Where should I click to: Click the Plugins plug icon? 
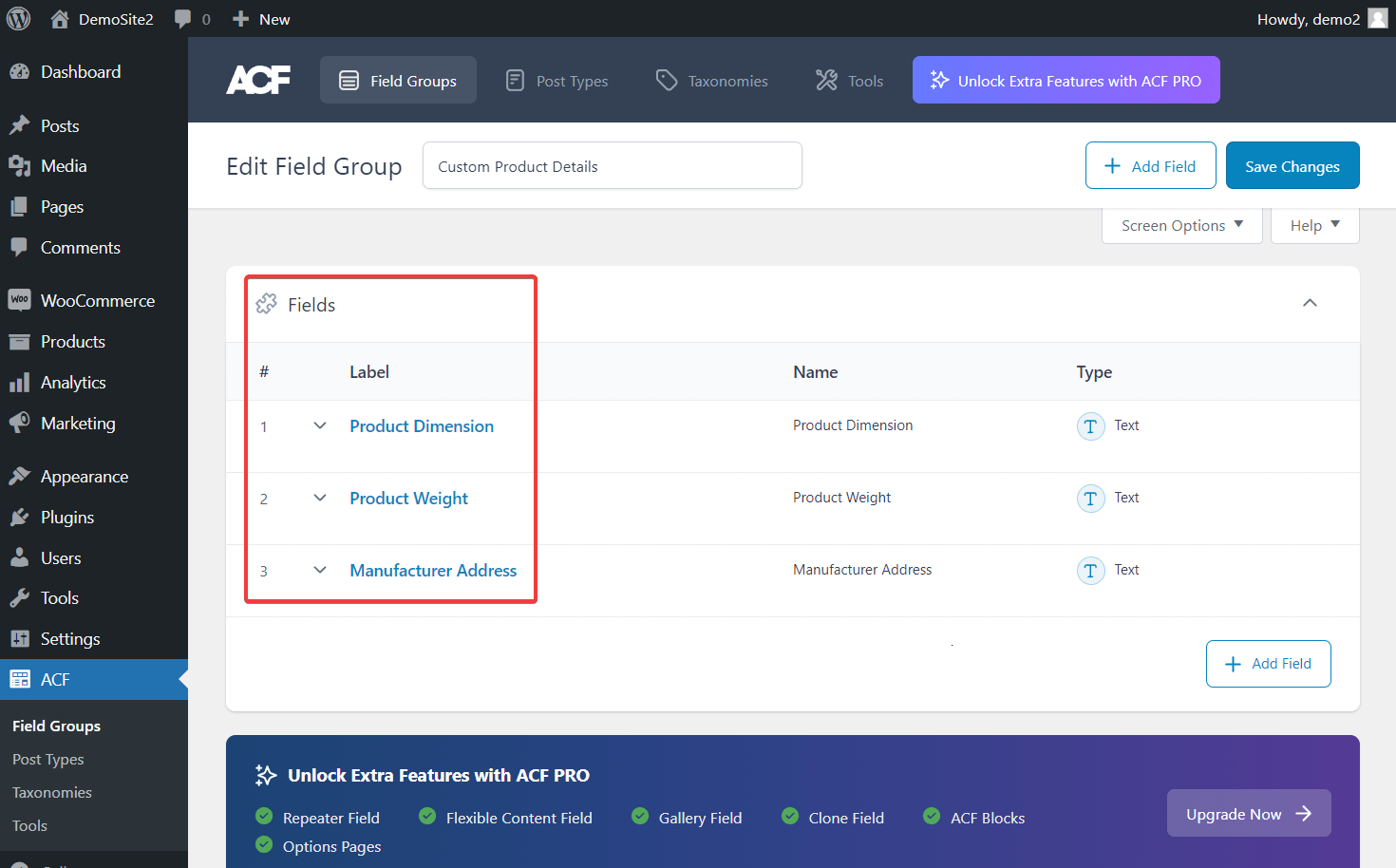point(19,518)
